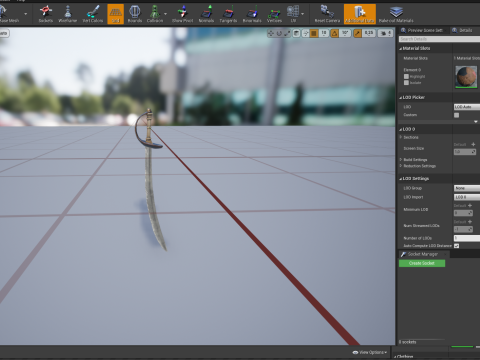
Task: Check the Isolate checkbox for Element 0
Action: click(x=406, y=82)
